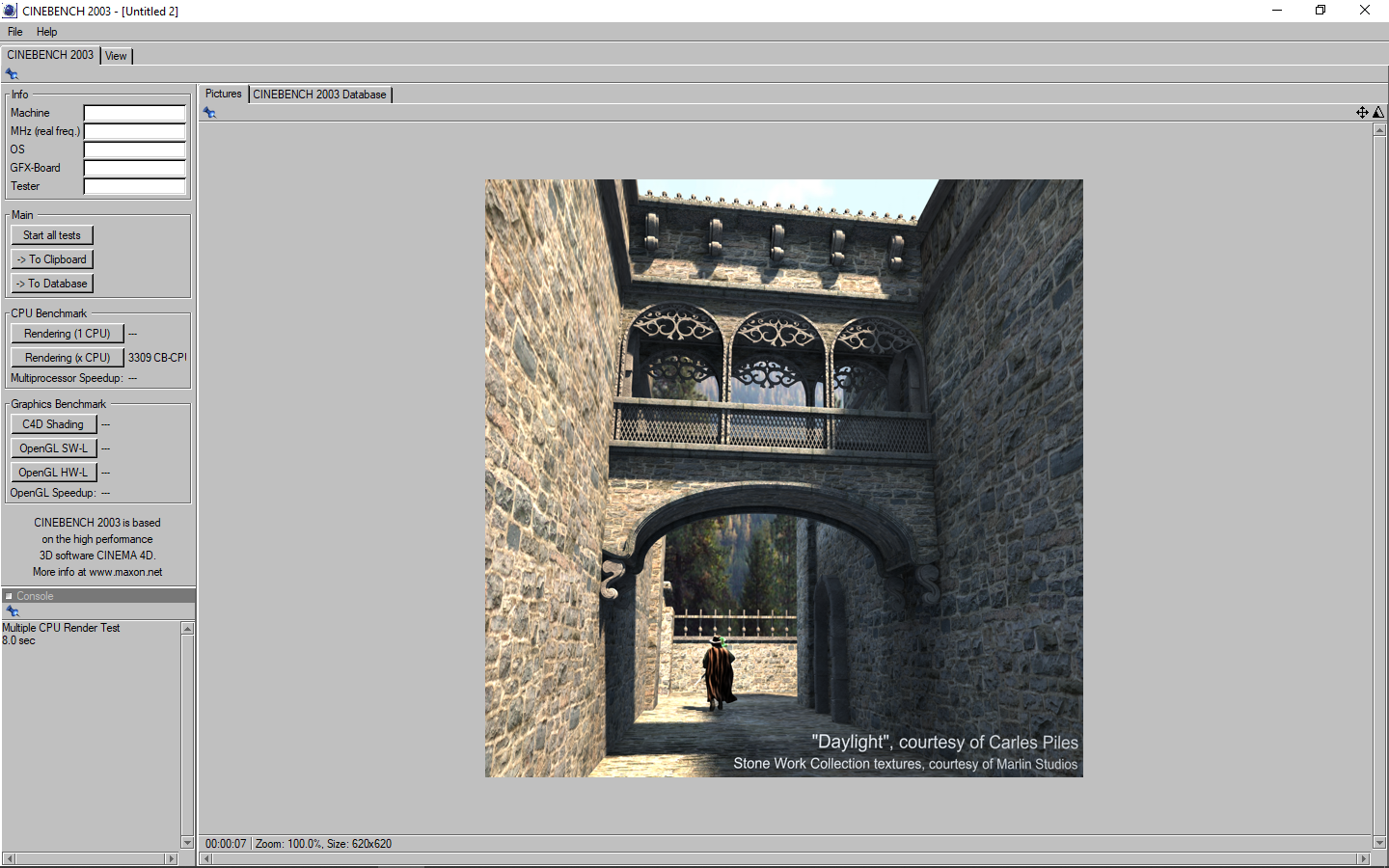Open the CINEBENCH 2003 Database tab
Image resolution: width=1389 pixels, height=868 pixels.
click(320, 95)
